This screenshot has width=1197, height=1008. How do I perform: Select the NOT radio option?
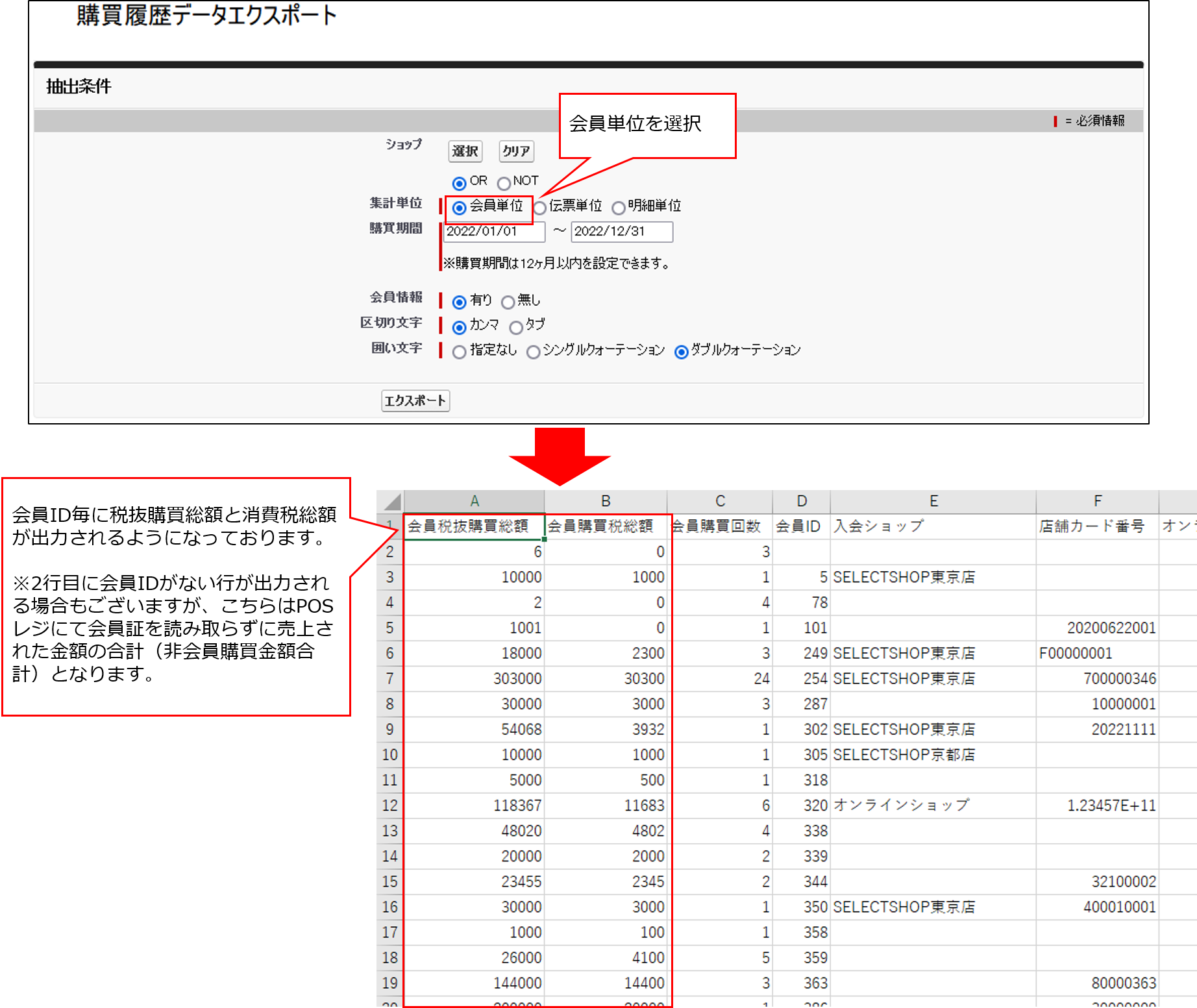(504, 182)
